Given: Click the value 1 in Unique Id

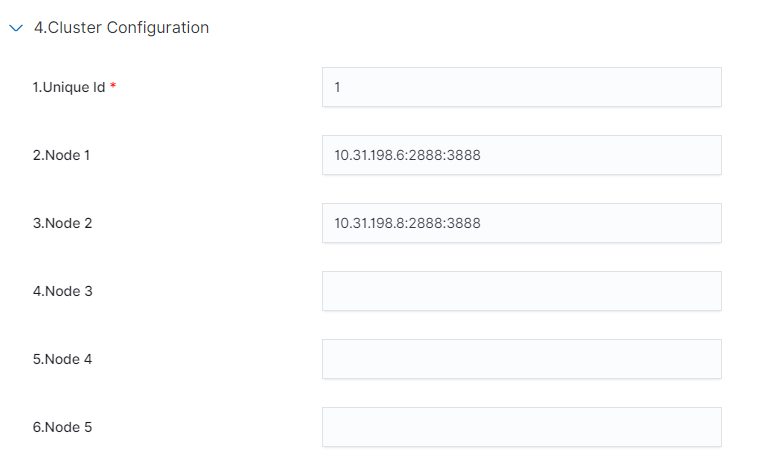Looking at the screenshot, I should click(338, 87).
